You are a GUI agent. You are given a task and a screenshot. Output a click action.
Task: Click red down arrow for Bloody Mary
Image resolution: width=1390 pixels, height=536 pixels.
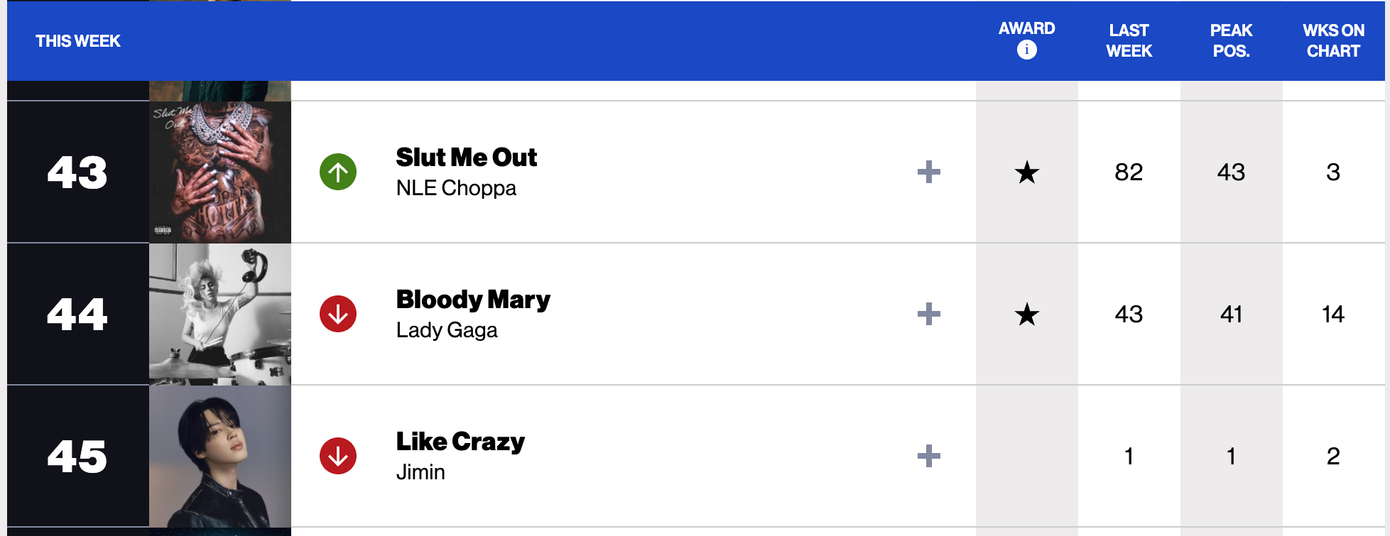[338, 314]
